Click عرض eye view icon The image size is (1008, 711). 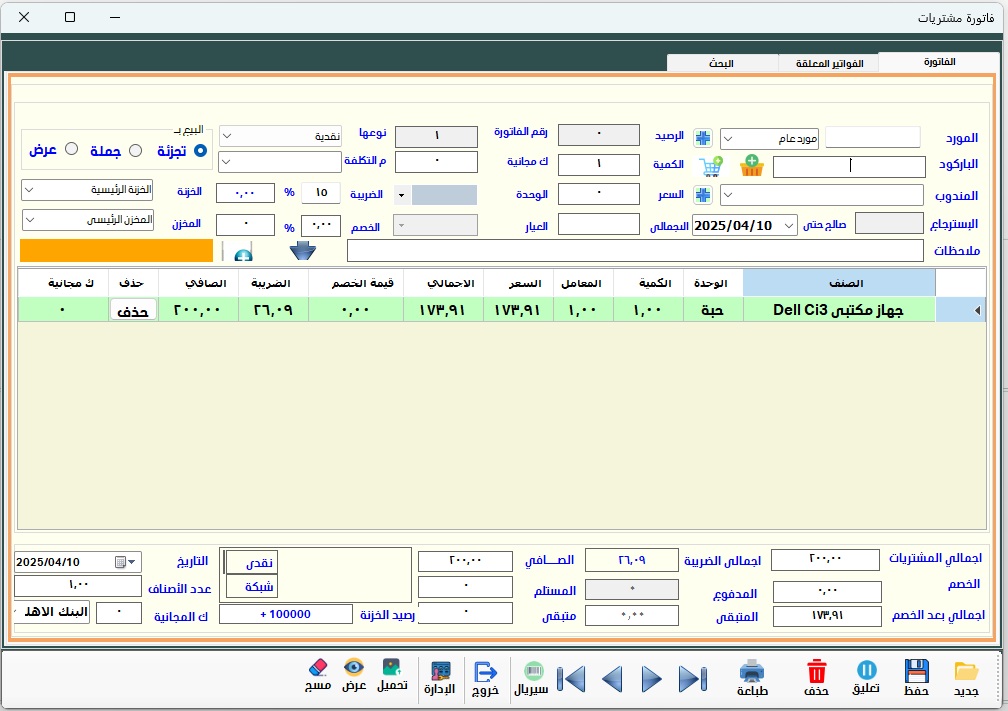(x=354, y=667)
